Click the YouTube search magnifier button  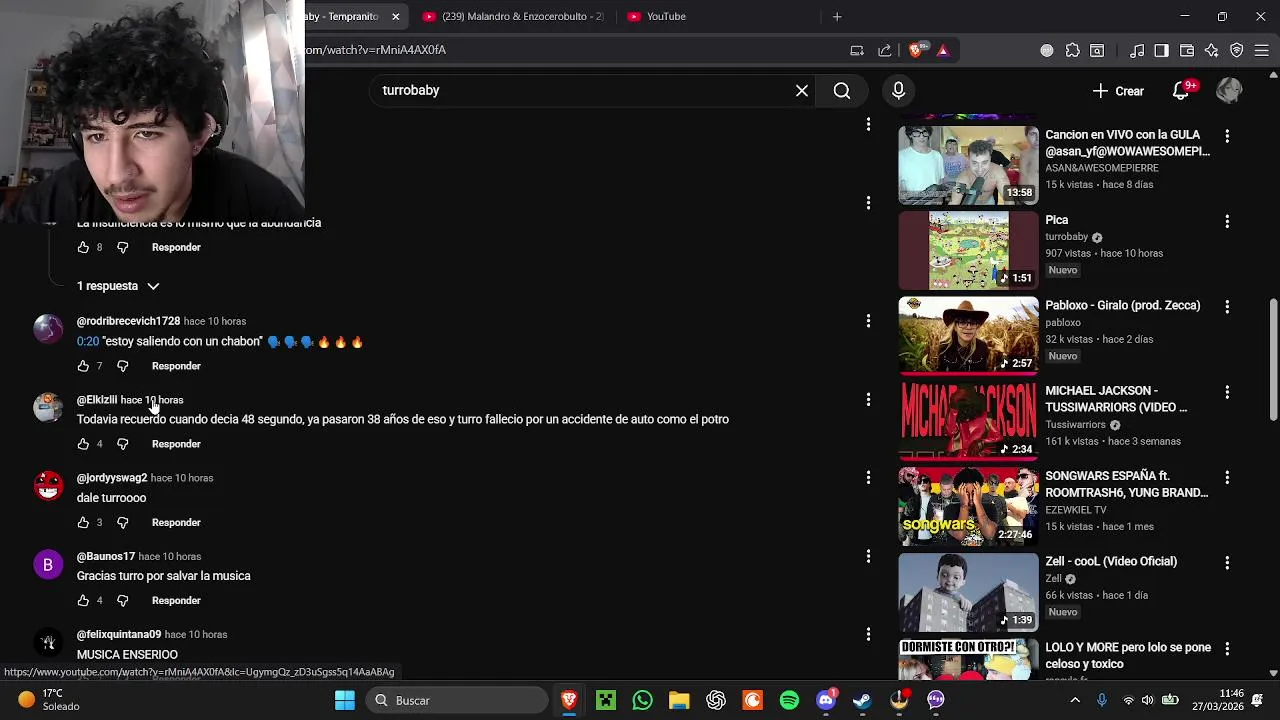pos(842,91)
